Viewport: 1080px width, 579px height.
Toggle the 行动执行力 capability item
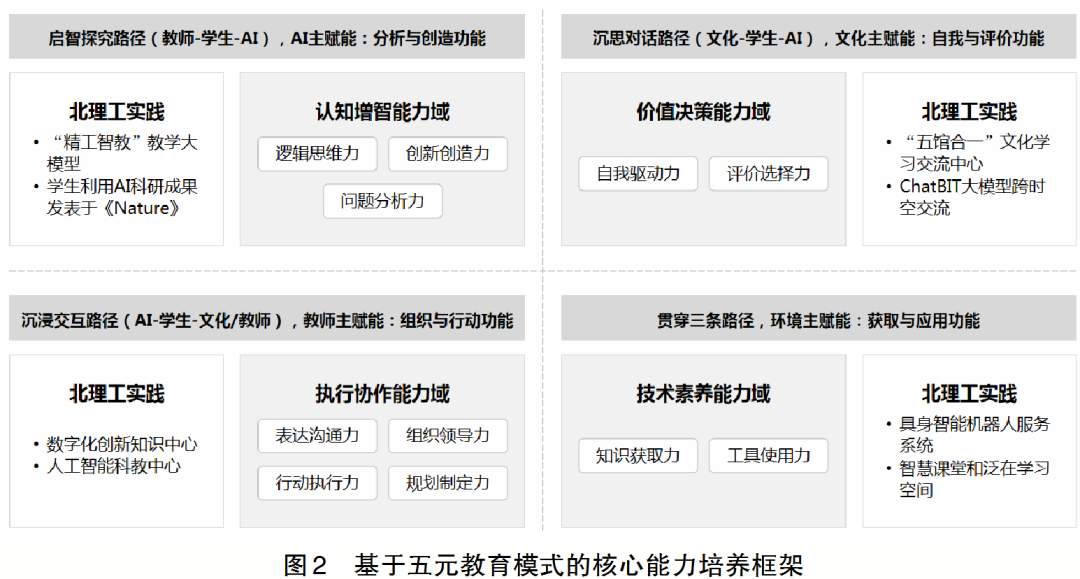(317, 483)
